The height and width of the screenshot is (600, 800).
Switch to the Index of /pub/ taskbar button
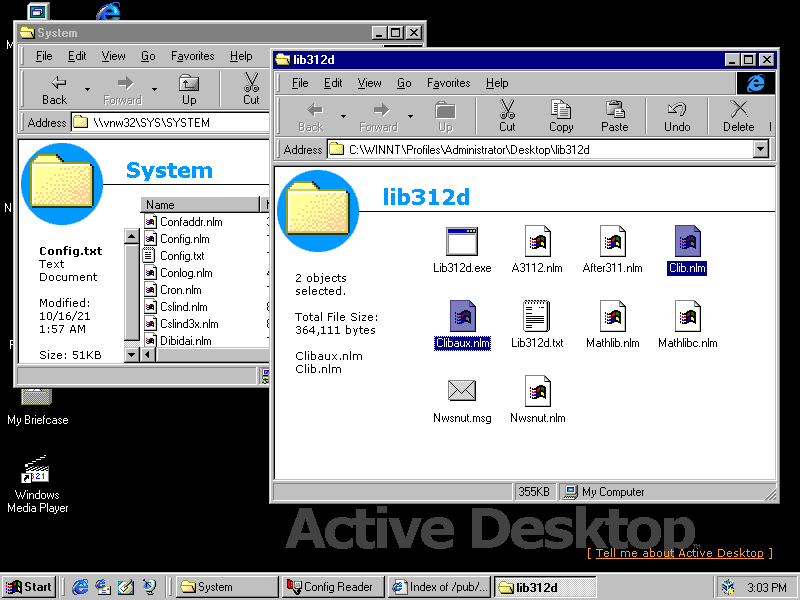tap(439, 587)
